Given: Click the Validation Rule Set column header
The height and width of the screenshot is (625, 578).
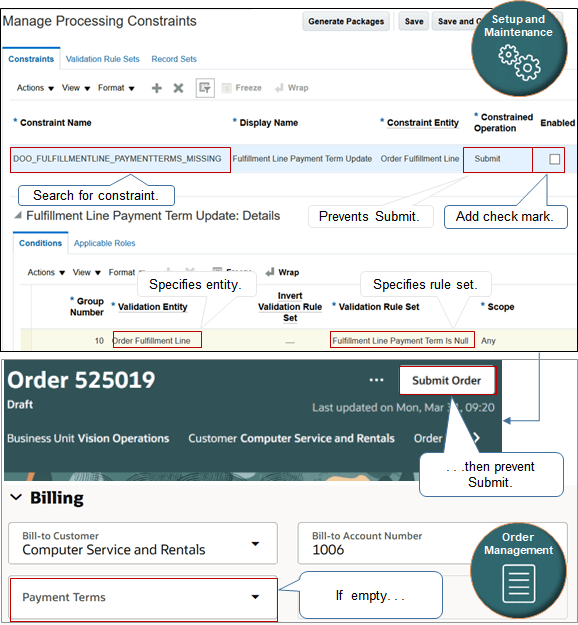Looking at the screenshot, I should coord(379,307).
